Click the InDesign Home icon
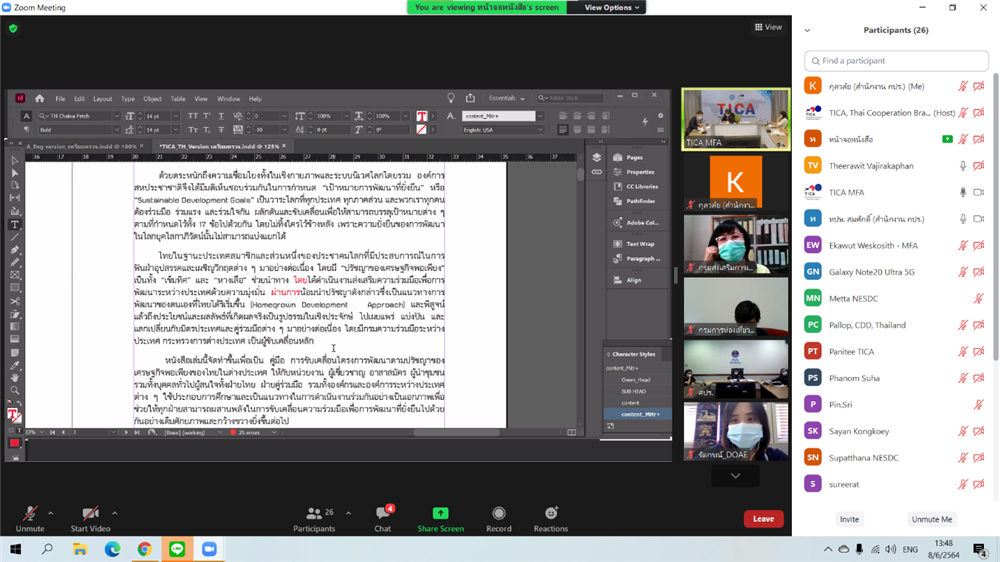 [x=40, y=98]
